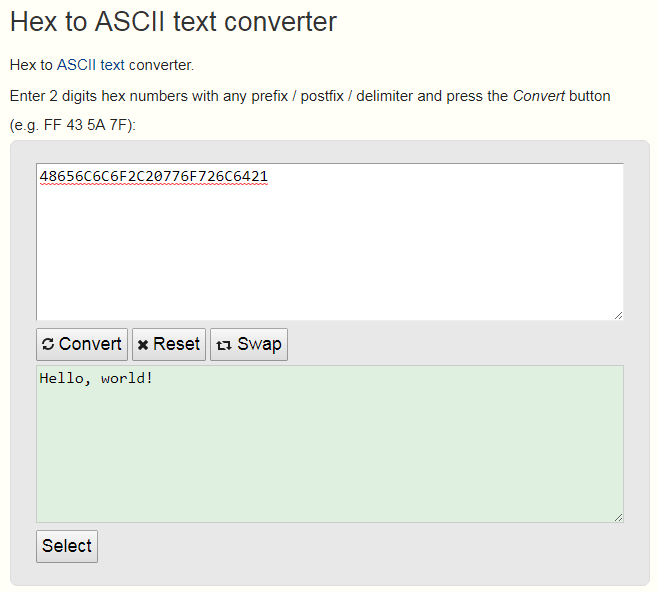Viewport: 657px width, 592px height.
Task: Click the X icon on Reset button
Action: [x=143, y=344]
